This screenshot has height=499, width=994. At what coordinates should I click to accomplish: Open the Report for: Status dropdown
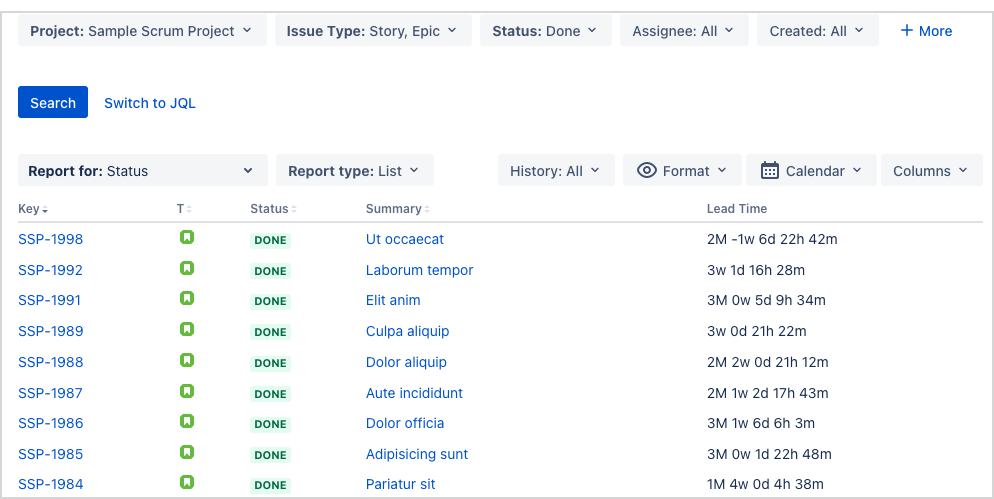tap(143, 171)
